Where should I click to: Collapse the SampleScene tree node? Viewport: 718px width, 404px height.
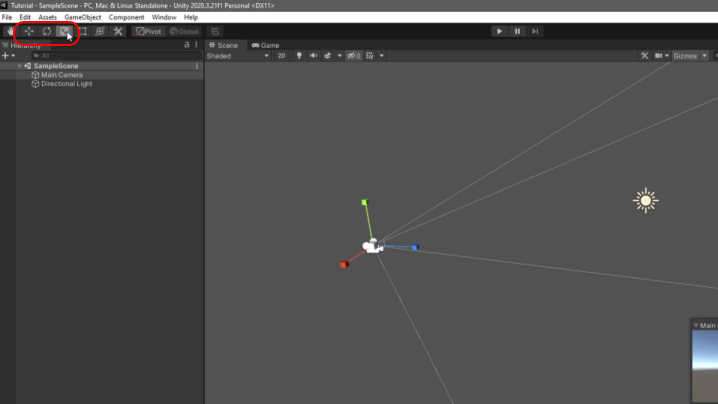click(19, 66)
